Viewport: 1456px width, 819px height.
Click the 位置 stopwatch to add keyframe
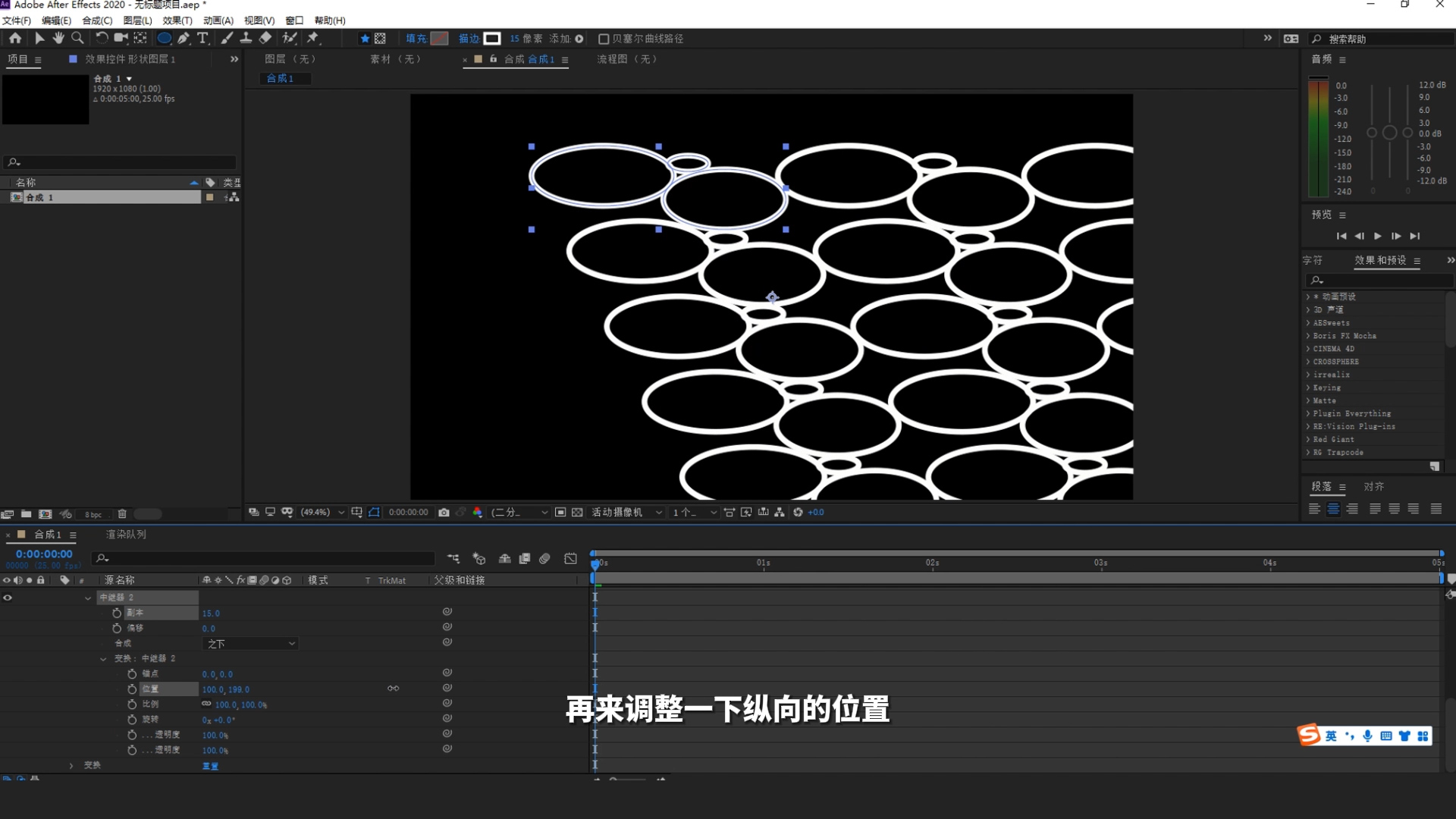click(133, 689)
